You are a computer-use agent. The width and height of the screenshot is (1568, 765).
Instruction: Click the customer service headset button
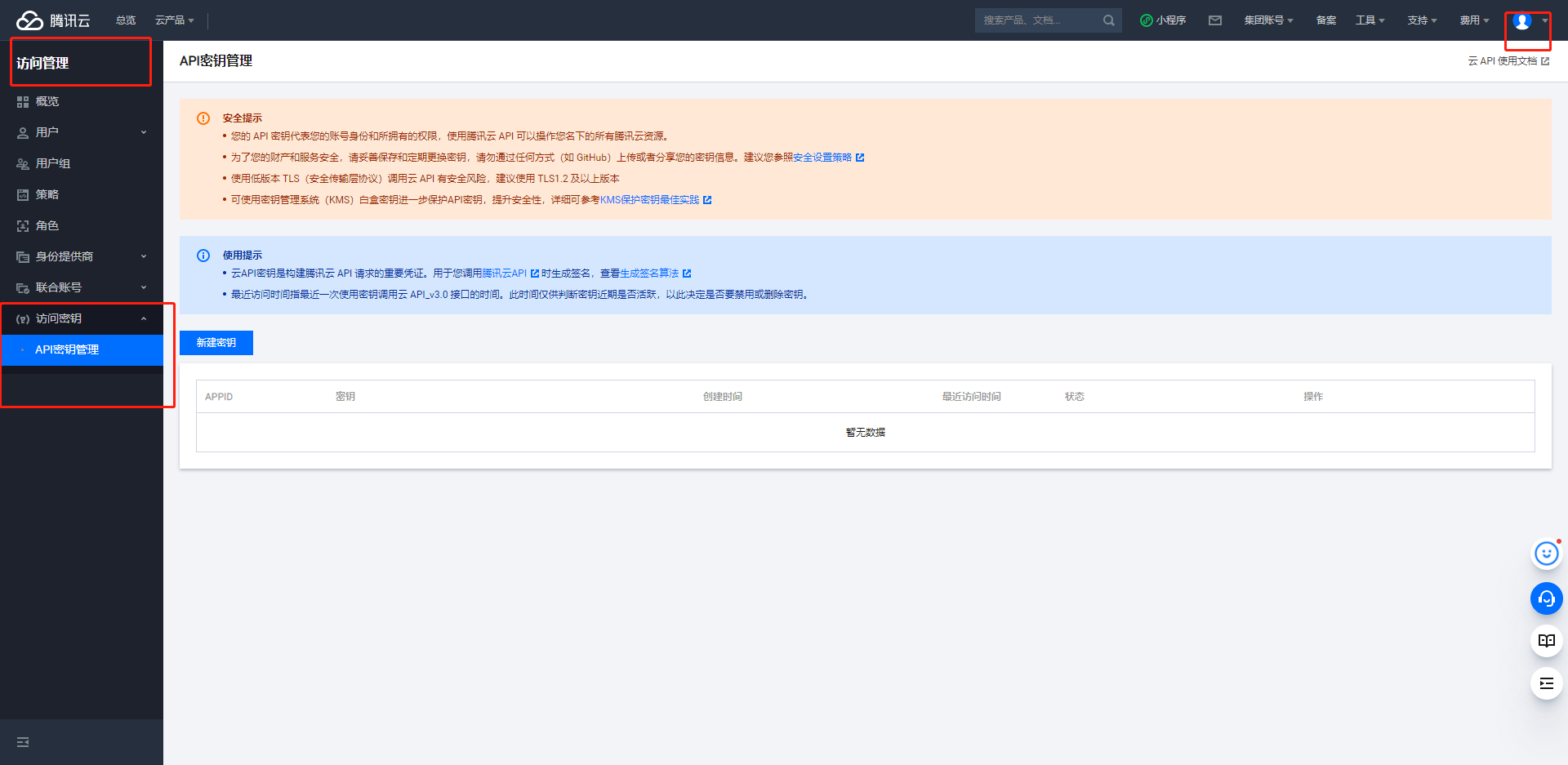(1546, 598)
